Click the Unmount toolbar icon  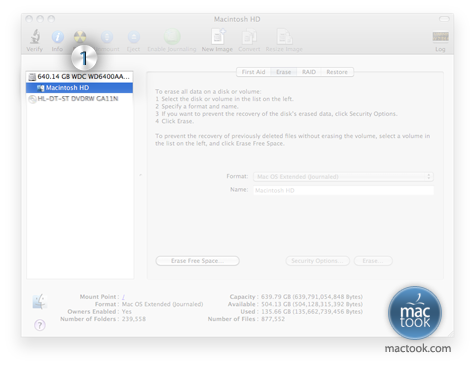point(107,37)
